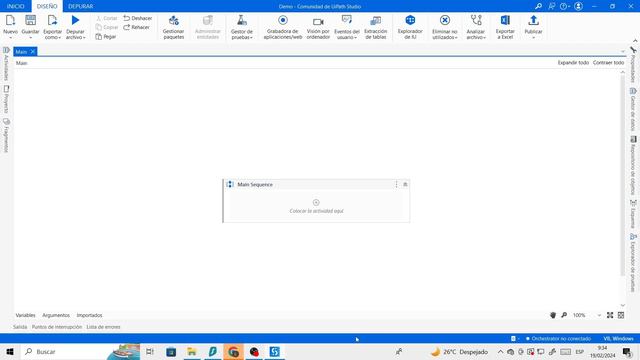Export workflow with Exportar a Excel
640x360 pixels.
point(505,27)
